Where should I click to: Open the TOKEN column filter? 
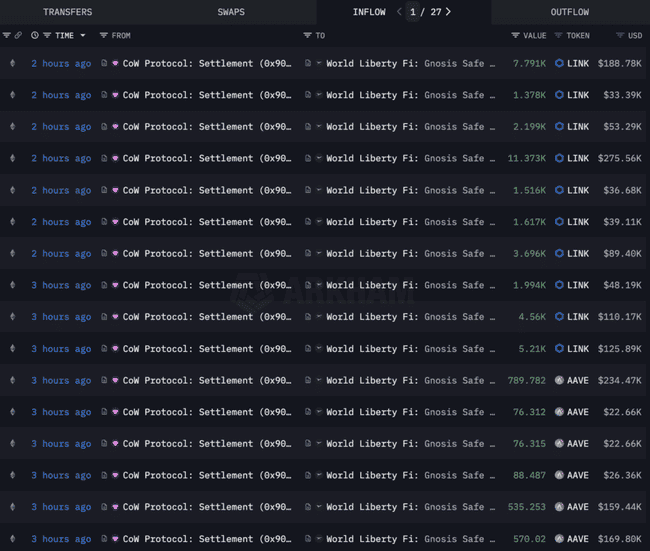[558, 35]
